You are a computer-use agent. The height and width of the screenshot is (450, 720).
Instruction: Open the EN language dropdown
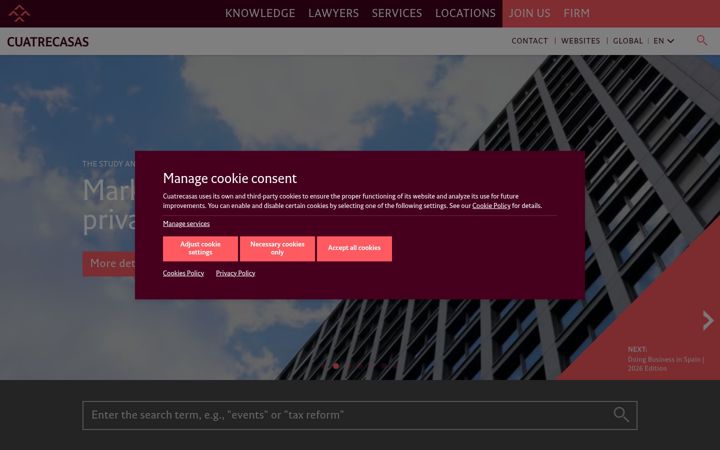point(664,41)
